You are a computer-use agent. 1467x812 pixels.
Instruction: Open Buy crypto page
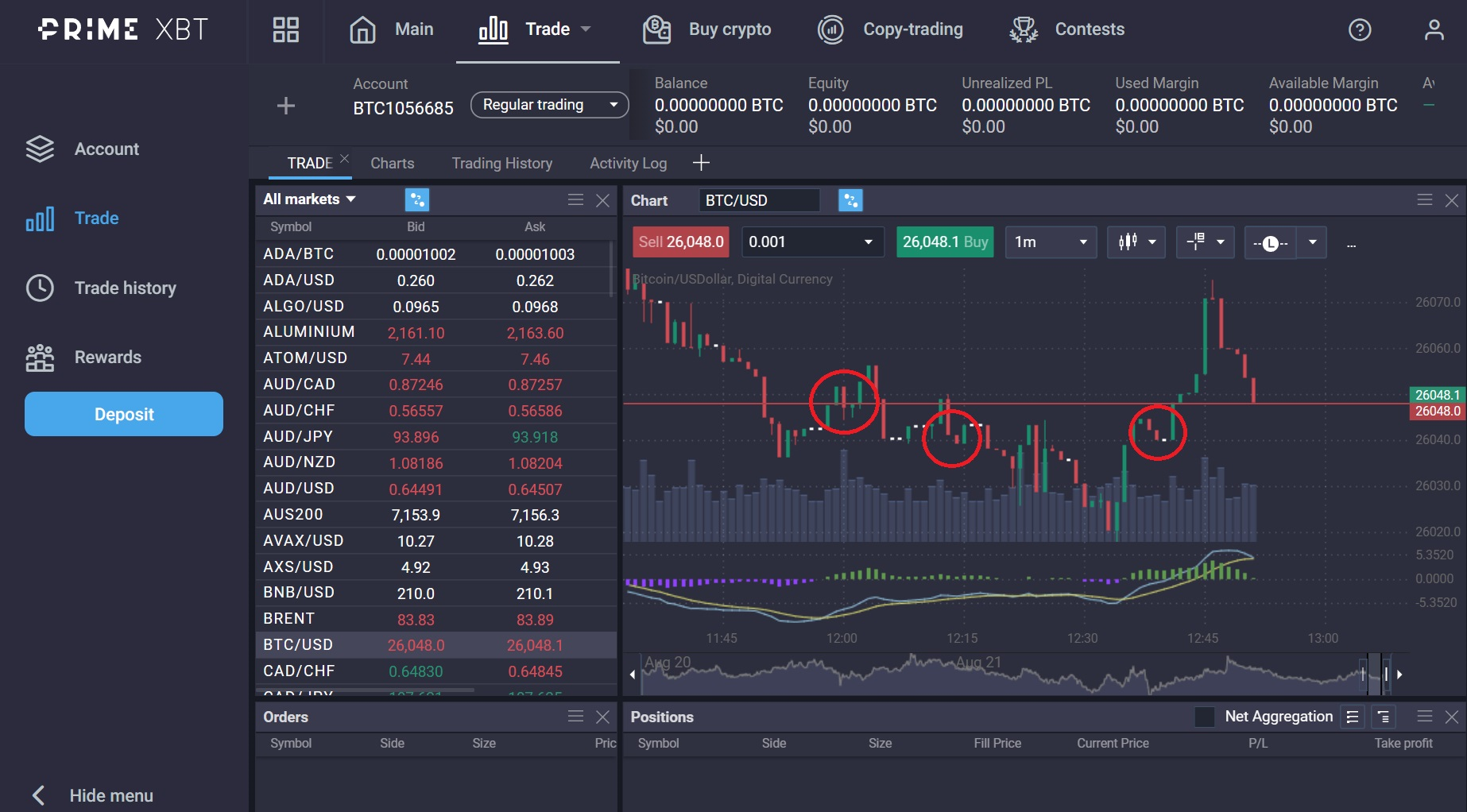(706, 29)
